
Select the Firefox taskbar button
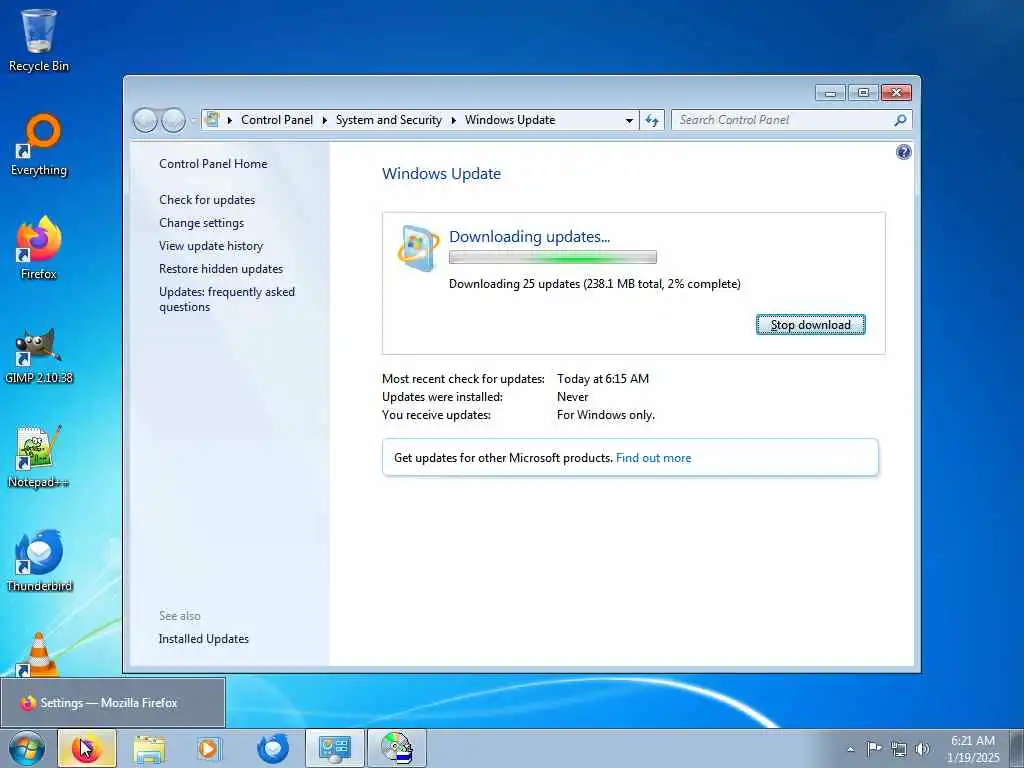(87, 748)
